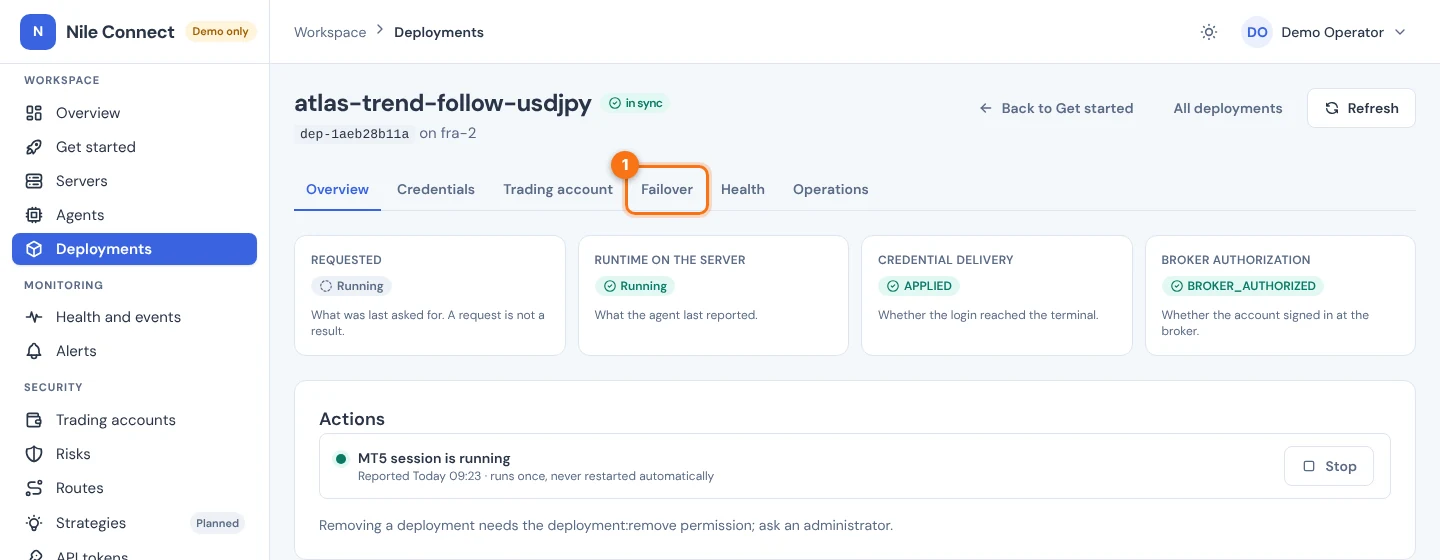The height and width of the screenshot is (560, 1440).
Task: Click the Back to Get started link
Action: 1056,108
